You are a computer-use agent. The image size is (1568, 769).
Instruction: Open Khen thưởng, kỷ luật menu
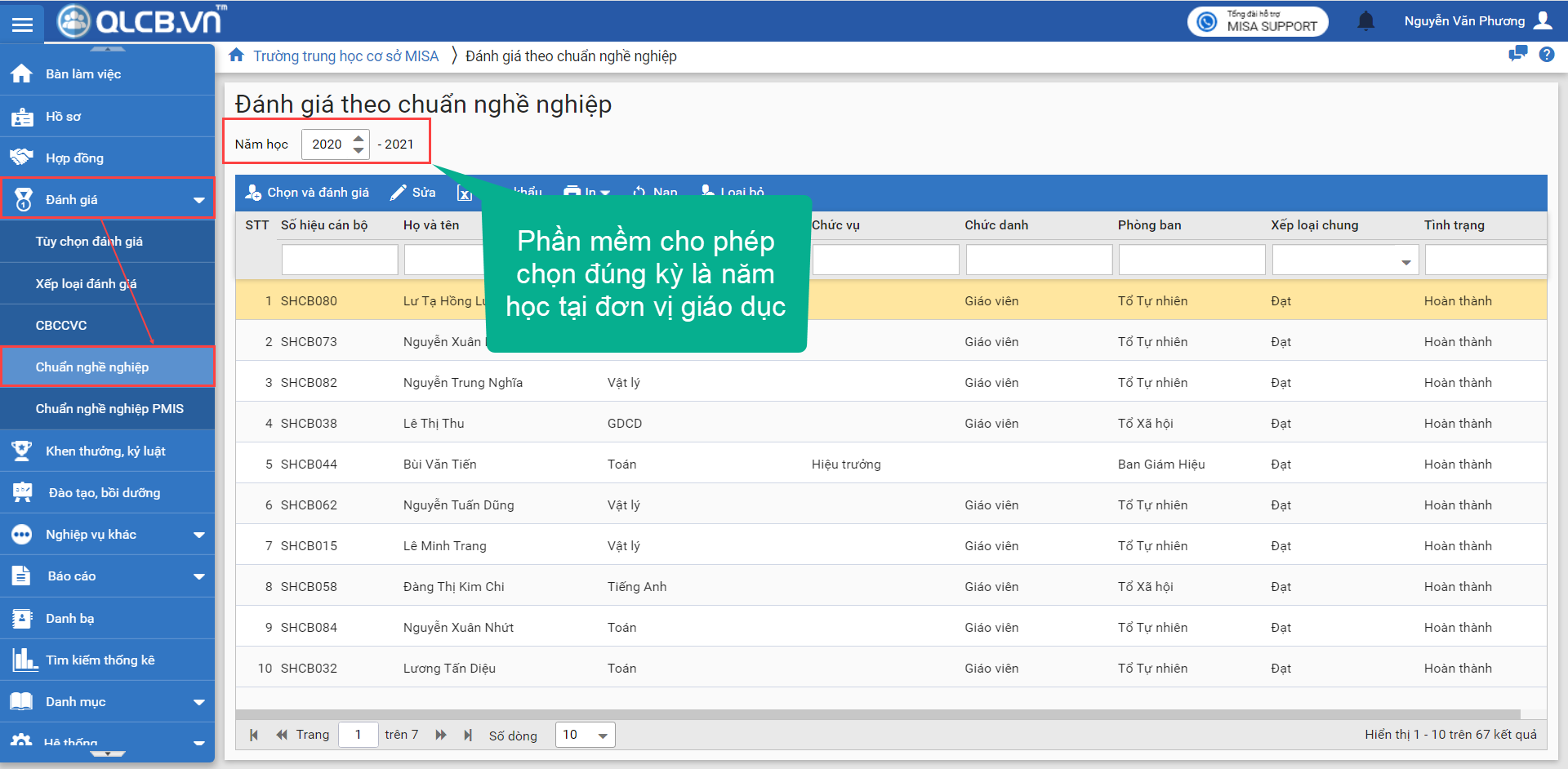click(105, 451)
